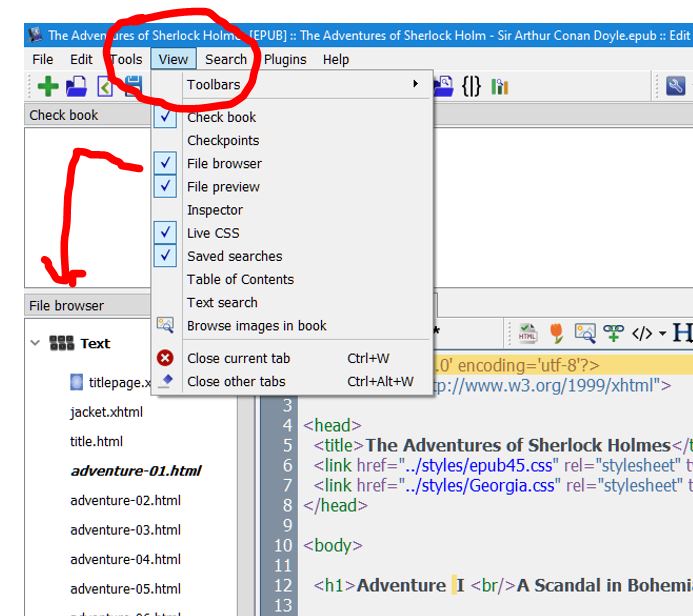This screenshot has height=616, width=693.
Task: Collapse the Text folder chevron
Action: (x=35, y=342)
